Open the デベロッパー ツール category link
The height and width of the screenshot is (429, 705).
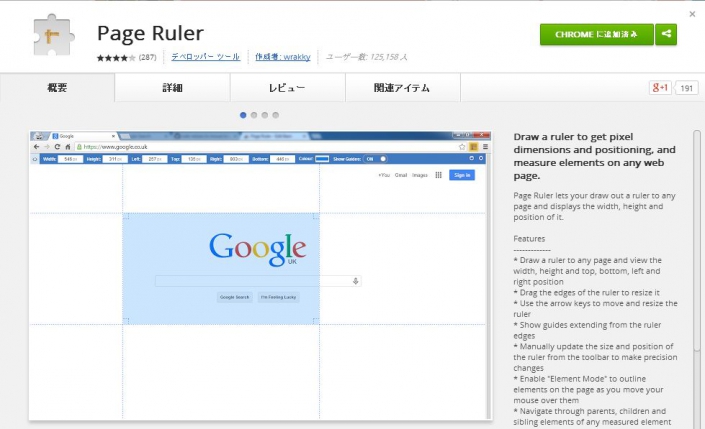point(205,57)
